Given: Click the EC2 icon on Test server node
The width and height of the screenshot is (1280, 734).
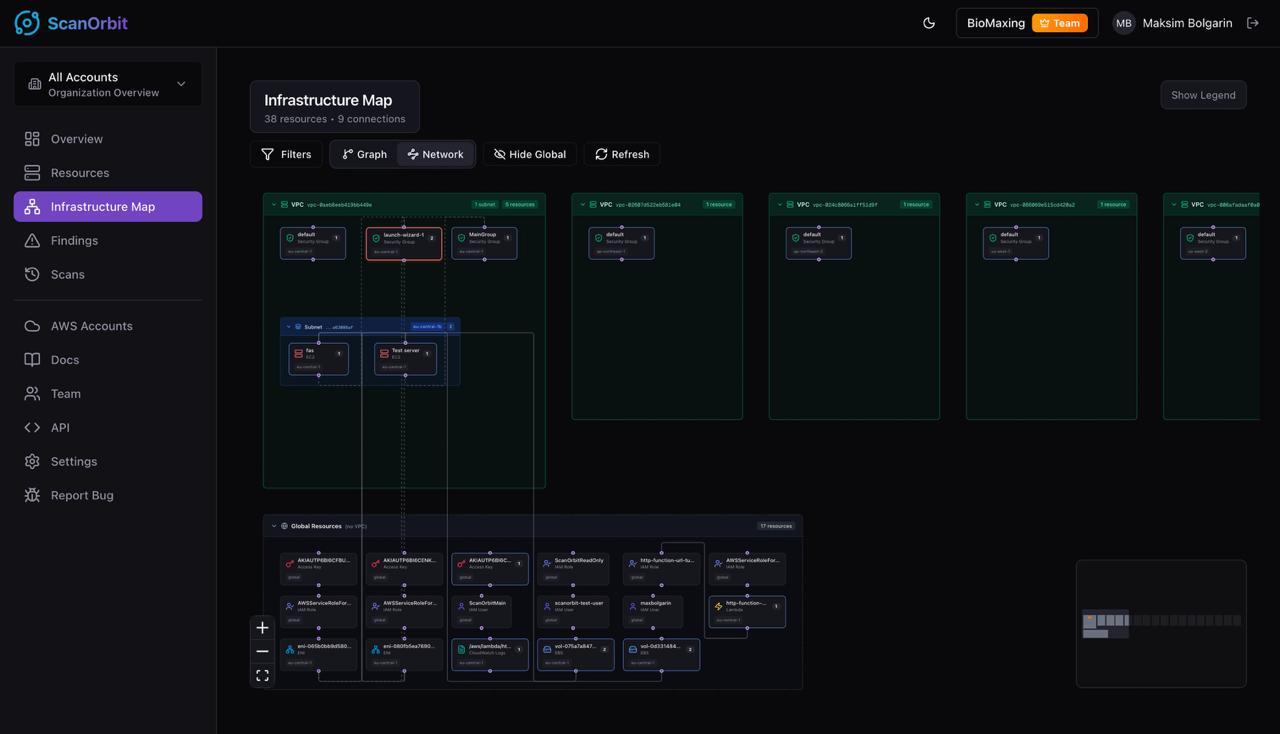Looking at the screenshot, I should tap(385, 352).
